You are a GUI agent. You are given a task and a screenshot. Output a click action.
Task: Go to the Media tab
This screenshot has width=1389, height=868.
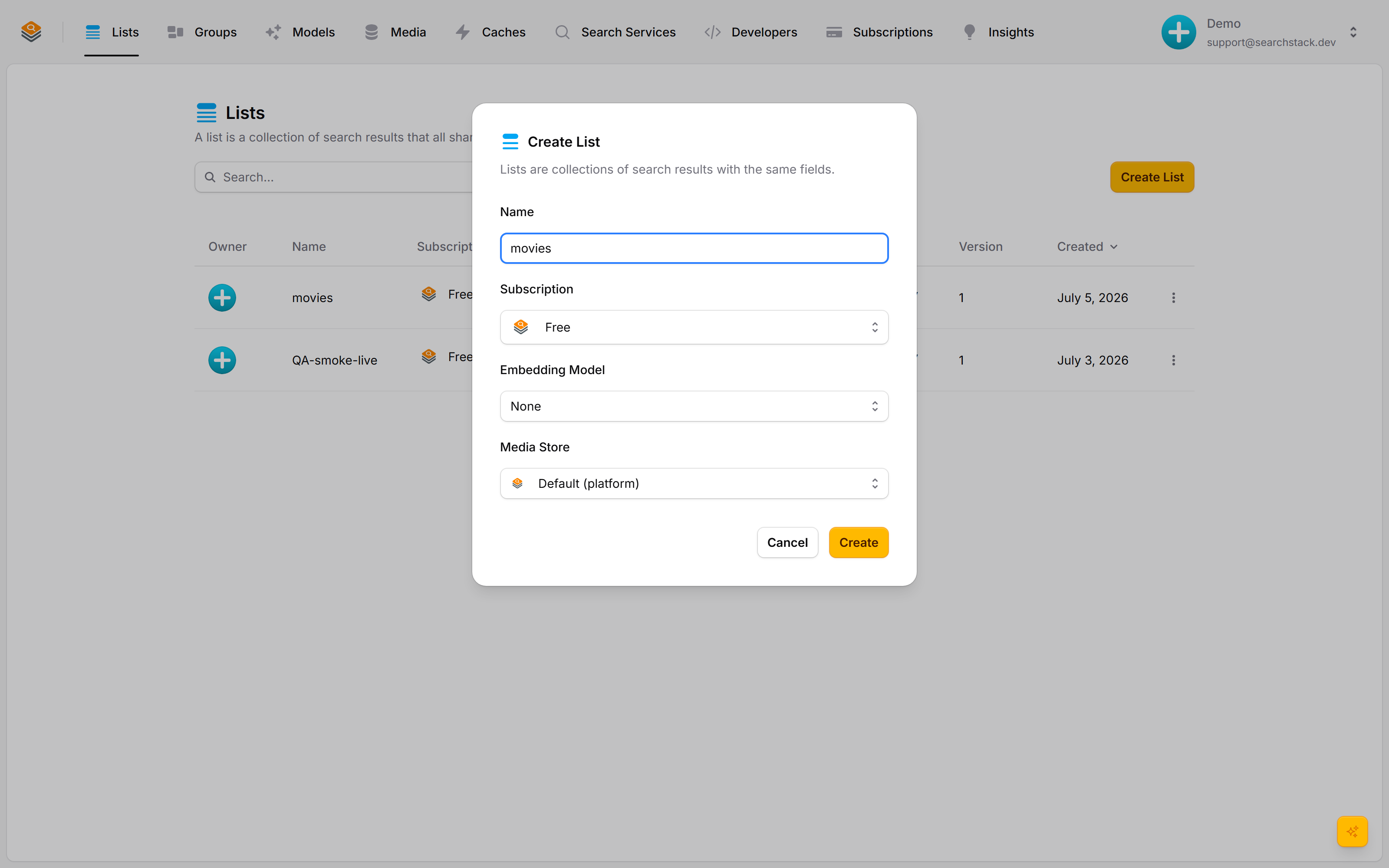(395, 32)
